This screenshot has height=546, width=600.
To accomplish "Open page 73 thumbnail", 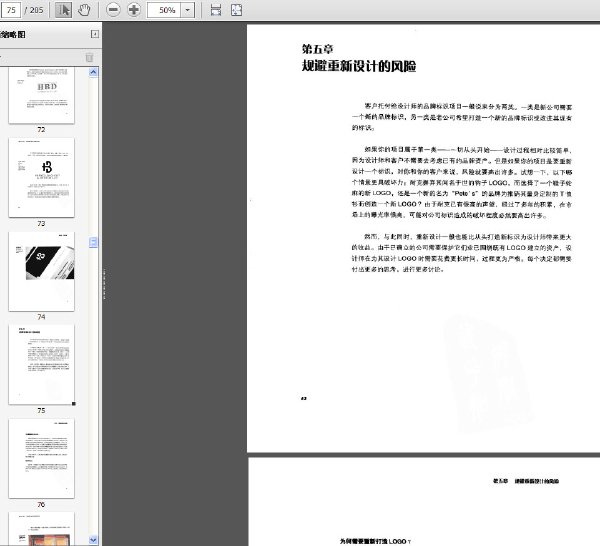I will 41,178.
